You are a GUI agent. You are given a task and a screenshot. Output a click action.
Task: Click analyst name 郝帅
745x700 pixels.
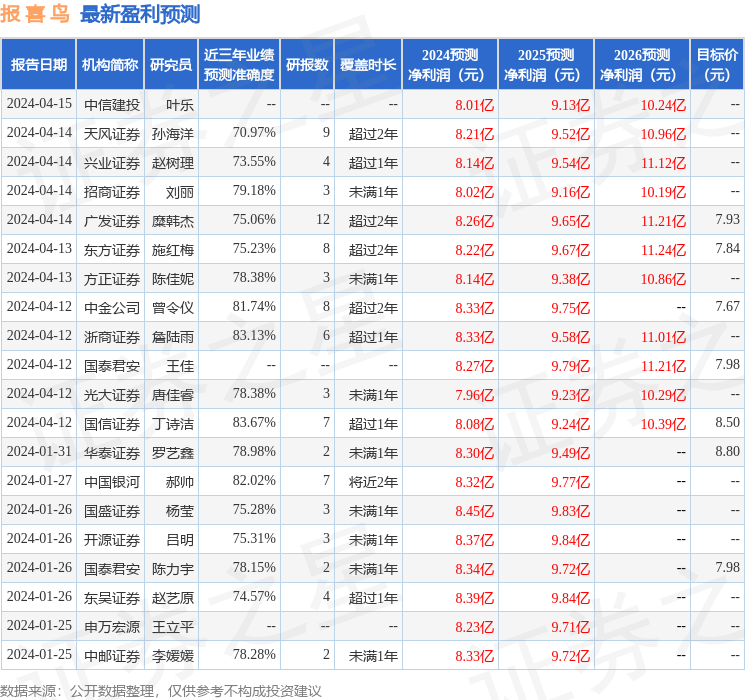pos(179,482)
